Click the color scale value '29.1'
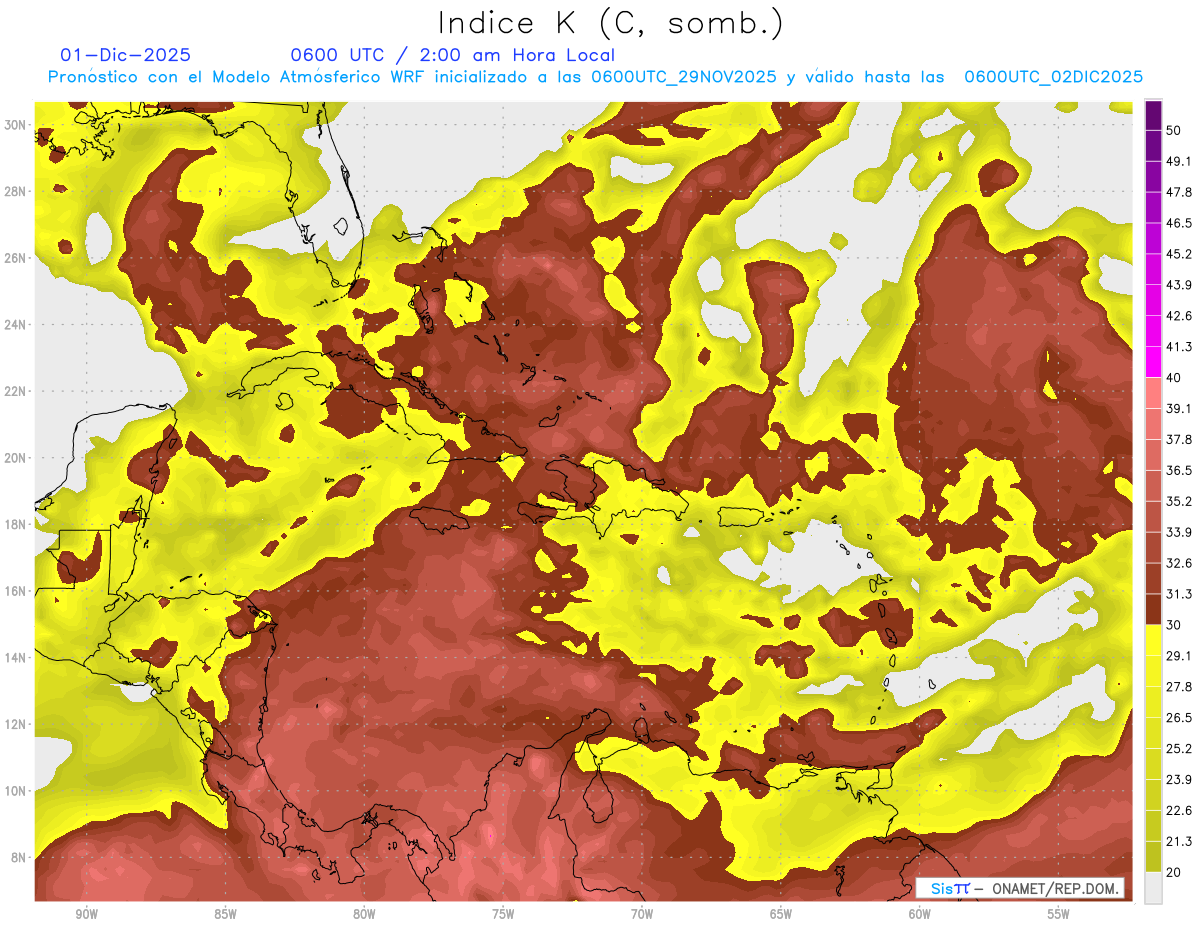Viewport: 1200px width, 927px height. click(x=1178, y=656)
